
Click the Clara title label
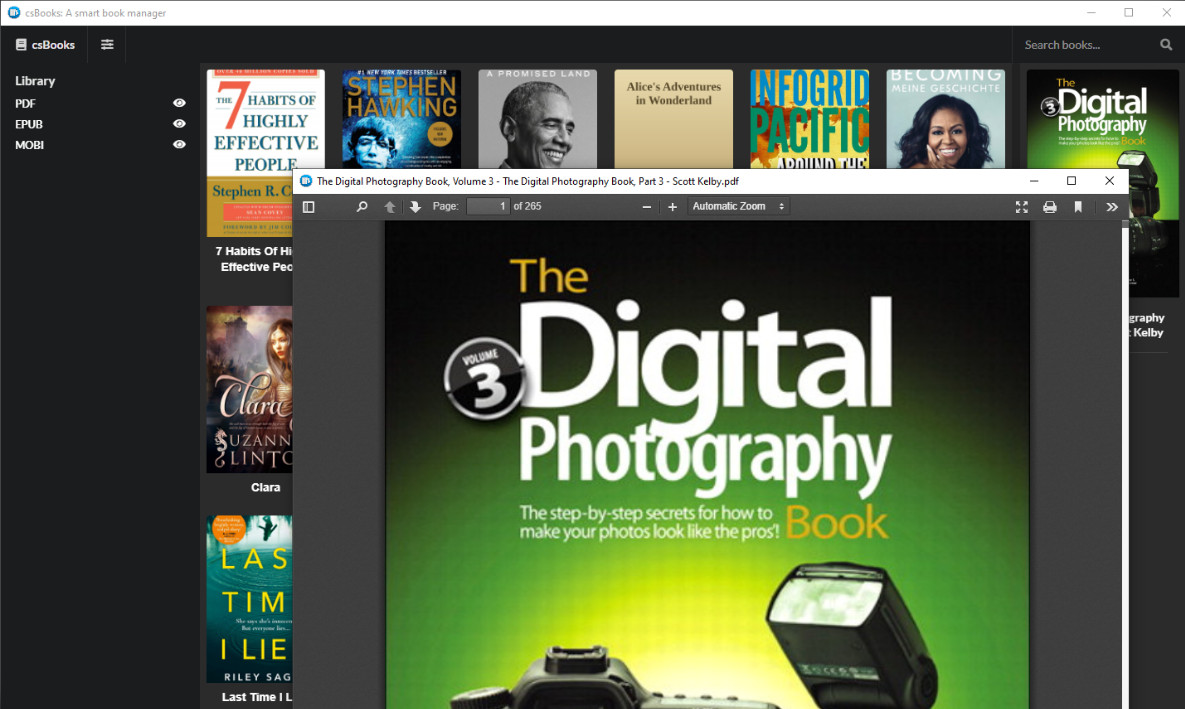click(x=265, y=488)
